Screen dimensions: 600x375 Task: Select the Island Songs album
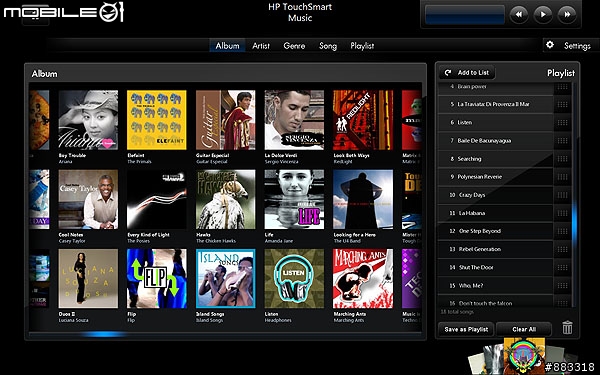(x=225, y=279)
